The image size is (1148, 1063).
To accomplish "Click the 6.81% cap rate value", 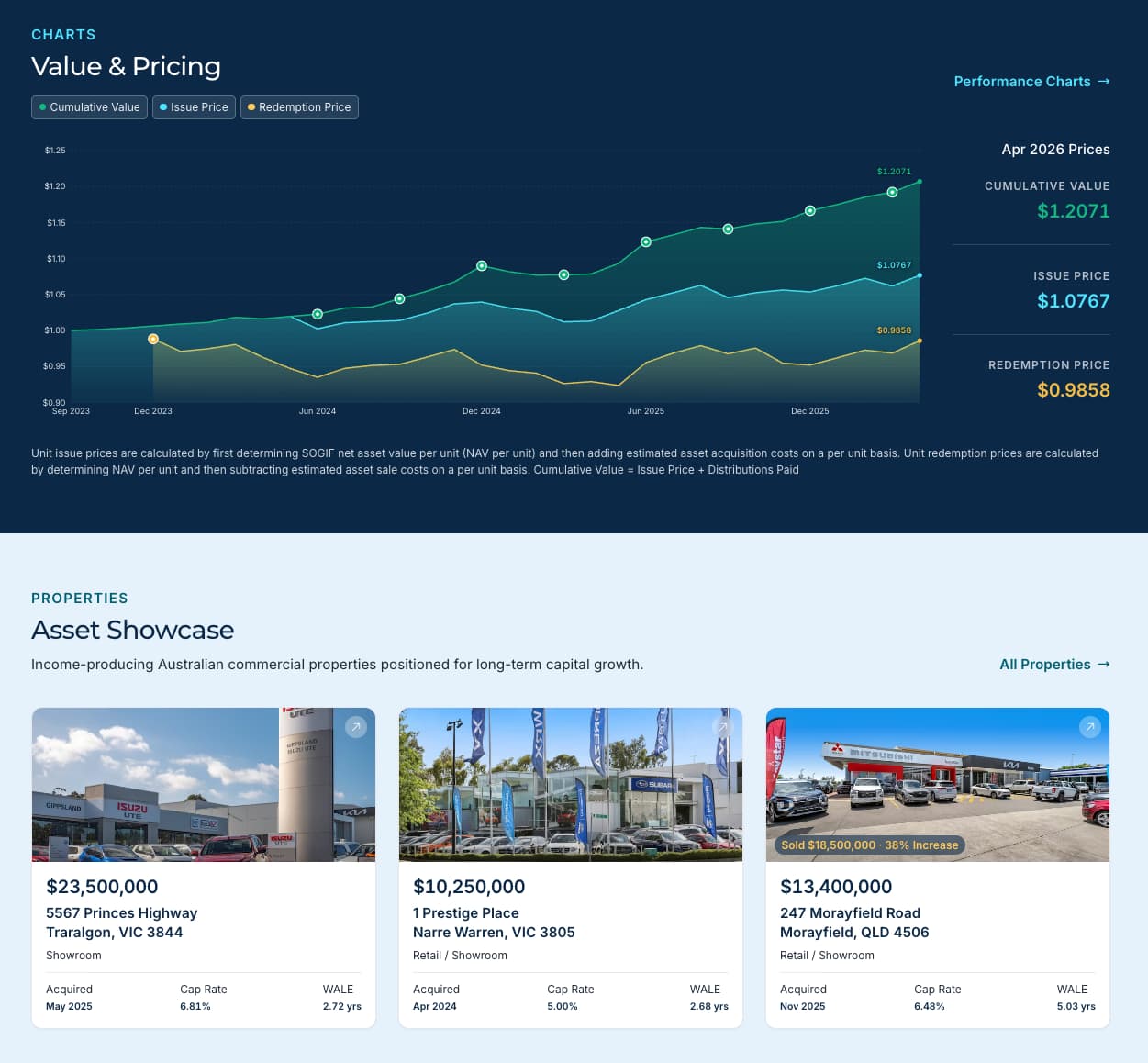I will (x=195, y=1007).
